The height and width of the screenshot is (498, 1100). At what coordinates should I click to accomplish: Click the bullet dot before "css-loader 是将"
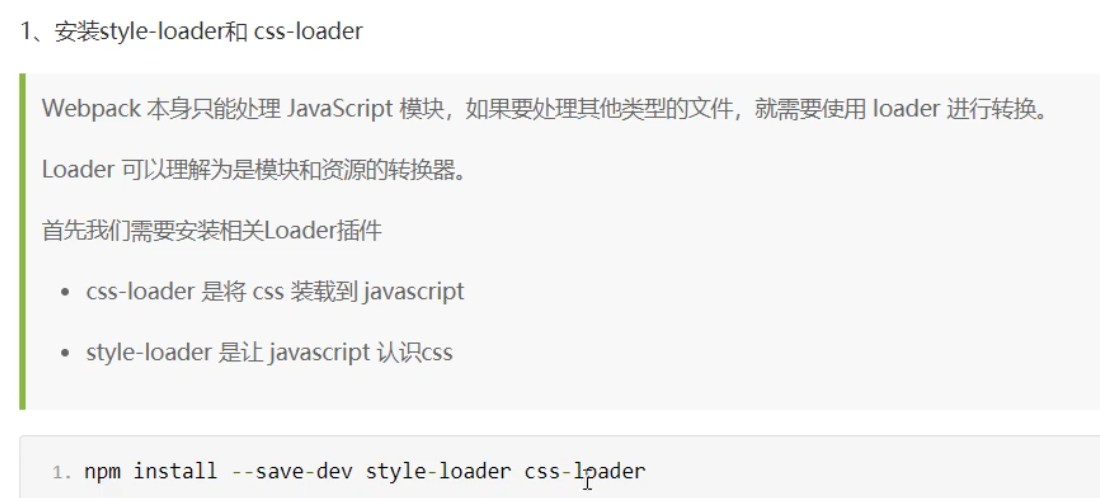65,293
